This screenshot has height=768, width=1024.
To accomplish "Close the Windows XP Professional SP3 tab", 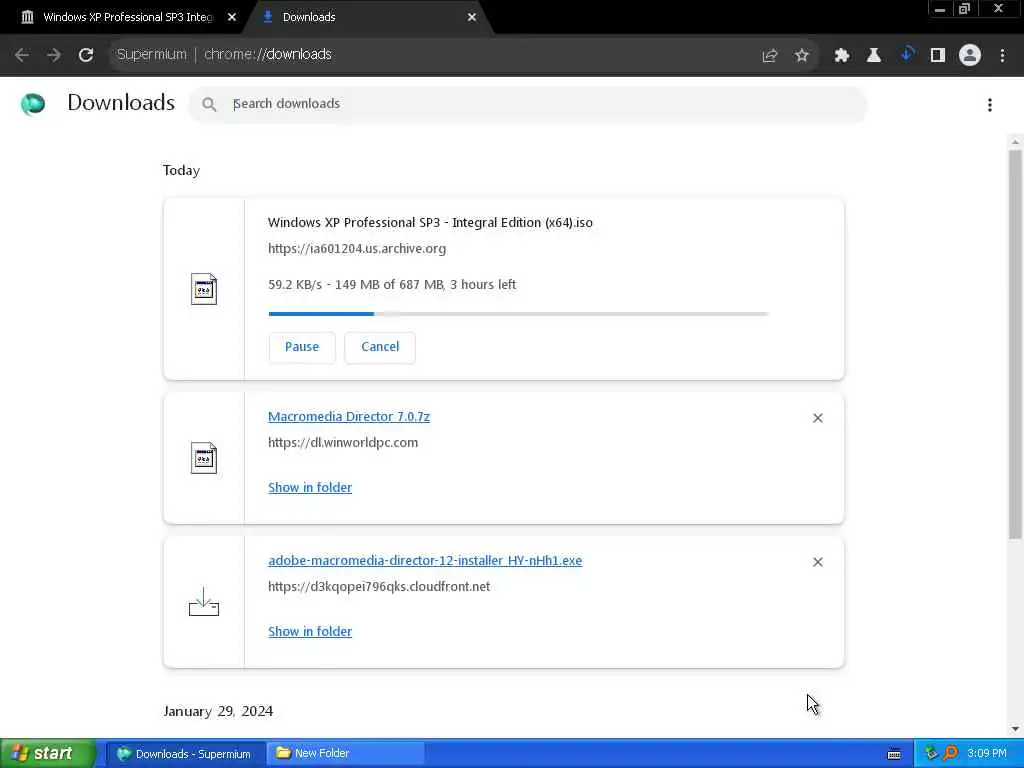I will click(232, 18).
